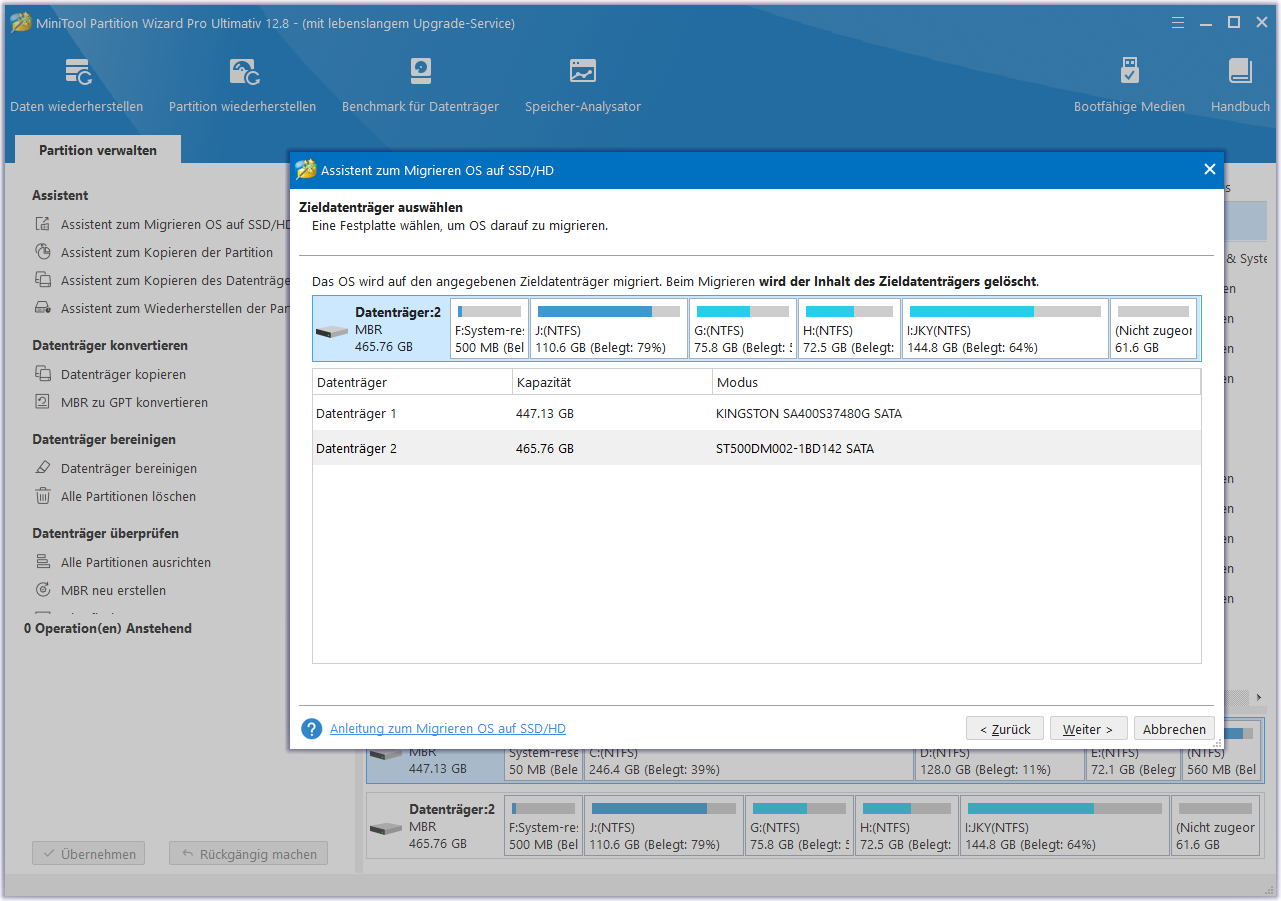Choose MBR zu GPT konvertieren
Viewport: 1281px width, 901px height.
click(x=134, y=403)
